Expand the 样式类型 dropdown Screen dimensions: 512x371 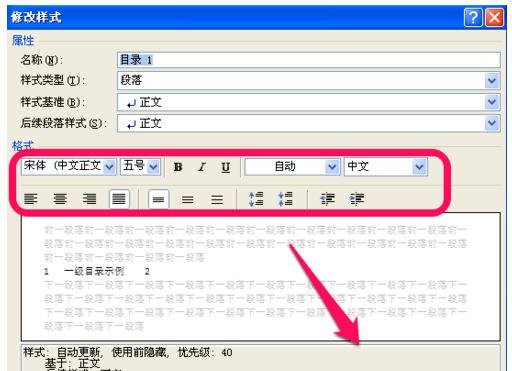click(x=492, y=81)
